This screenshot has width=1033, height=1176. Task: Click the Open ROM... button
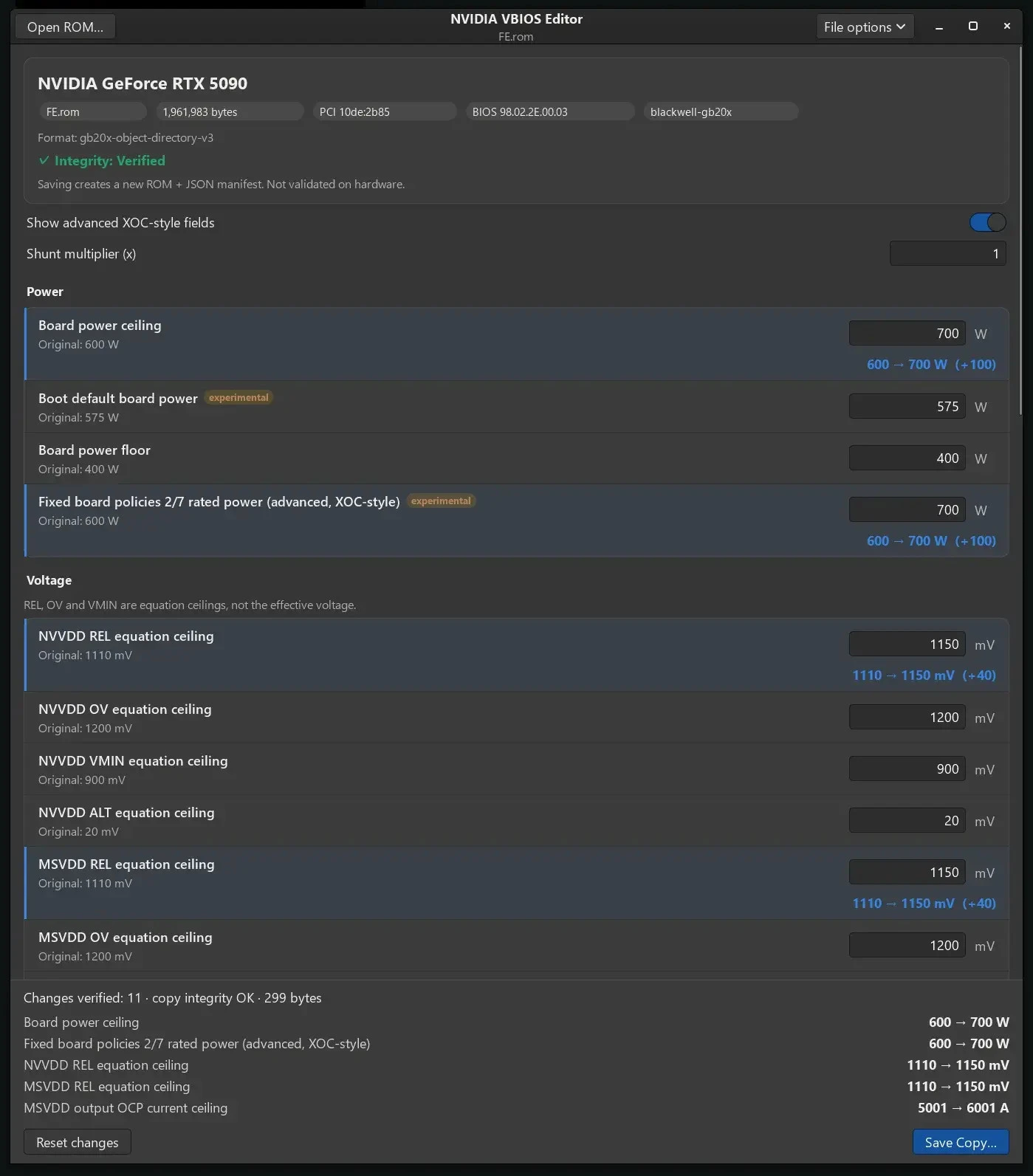pyautogui.click(x=65, y=27)
